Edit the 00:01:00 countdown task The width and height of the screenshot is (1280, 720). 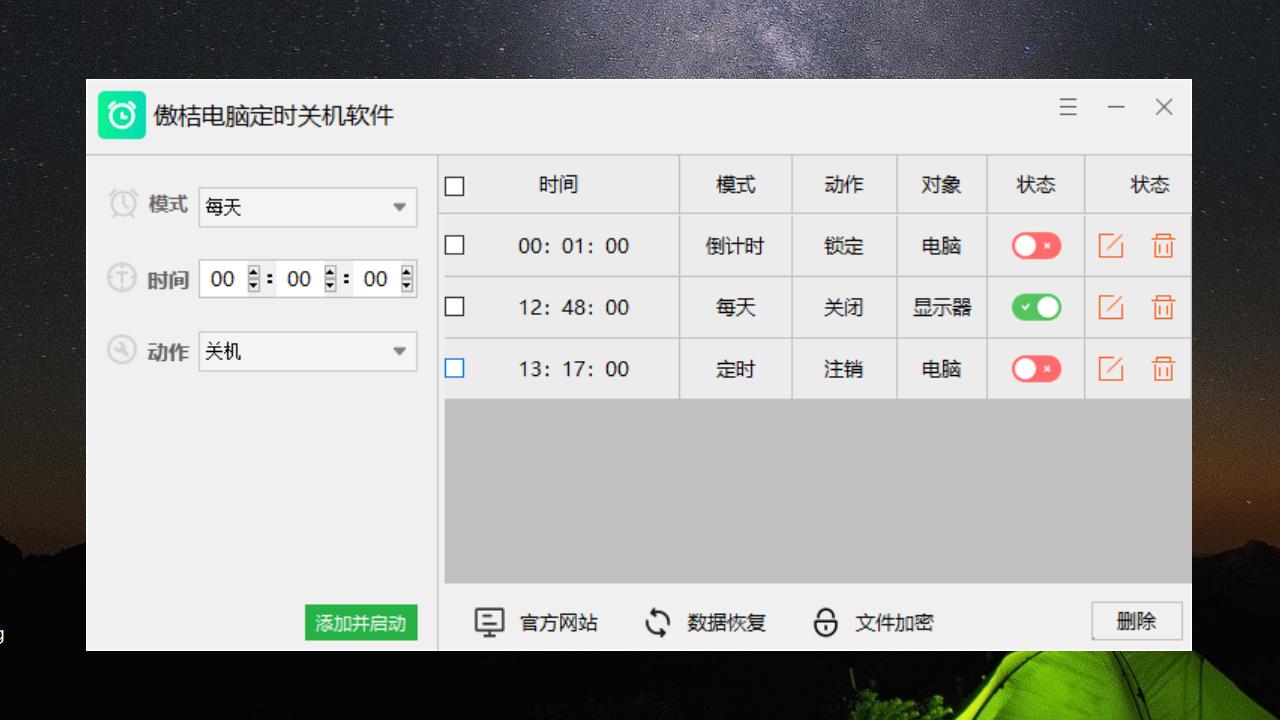[x=1111, y=245]
